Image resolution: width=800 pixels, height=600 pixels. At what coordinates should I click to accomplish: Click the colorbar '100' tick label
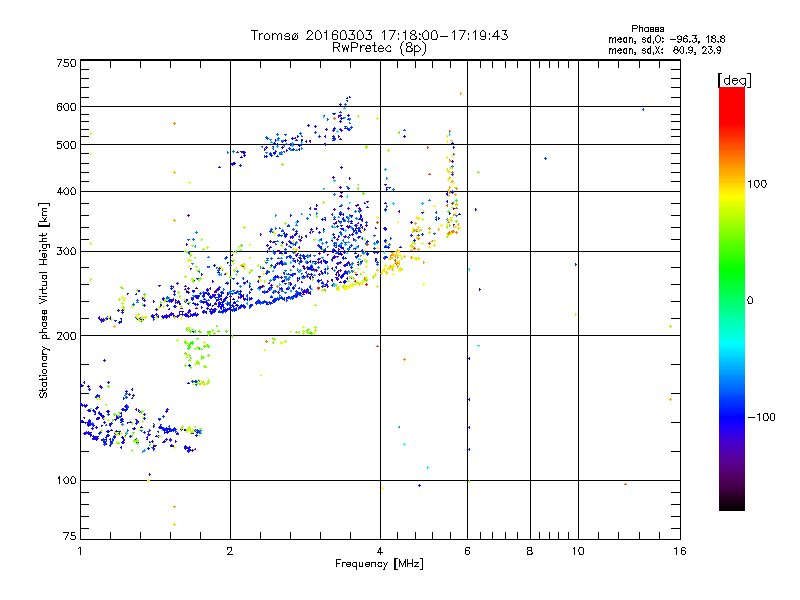[x=757, y=184]
